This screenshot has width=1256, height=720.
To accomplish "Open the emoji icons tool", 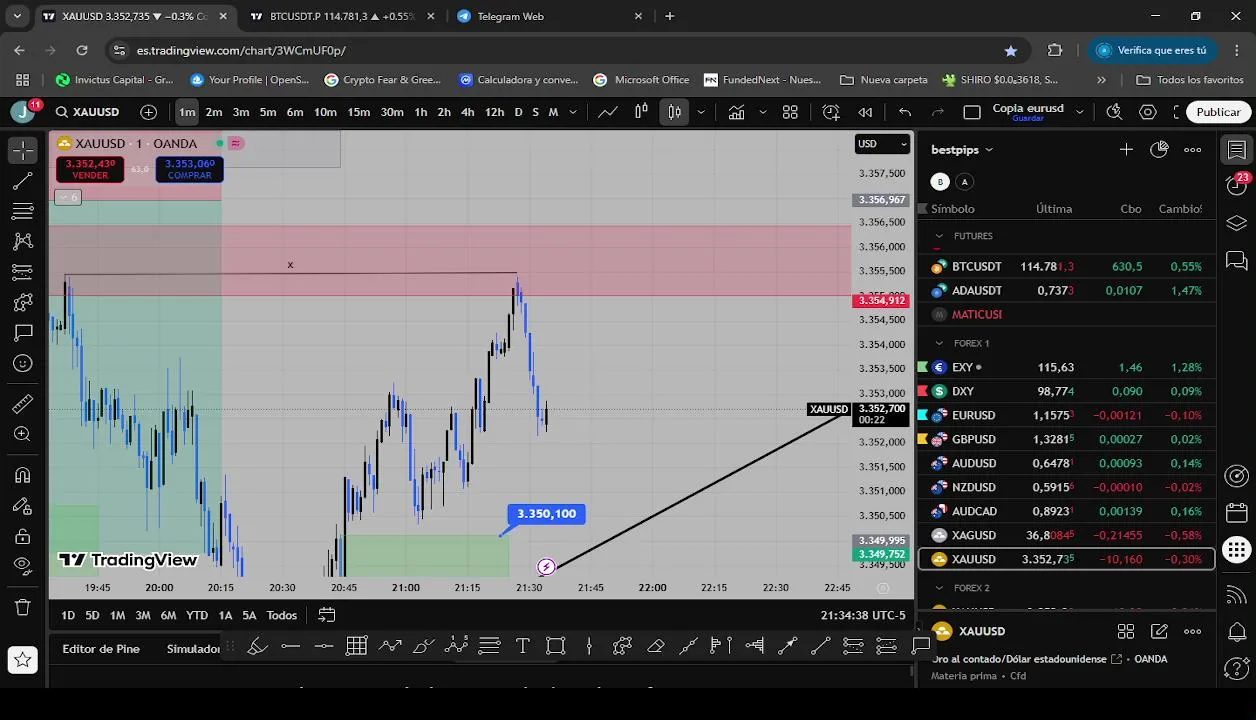I will pos(22,363).
